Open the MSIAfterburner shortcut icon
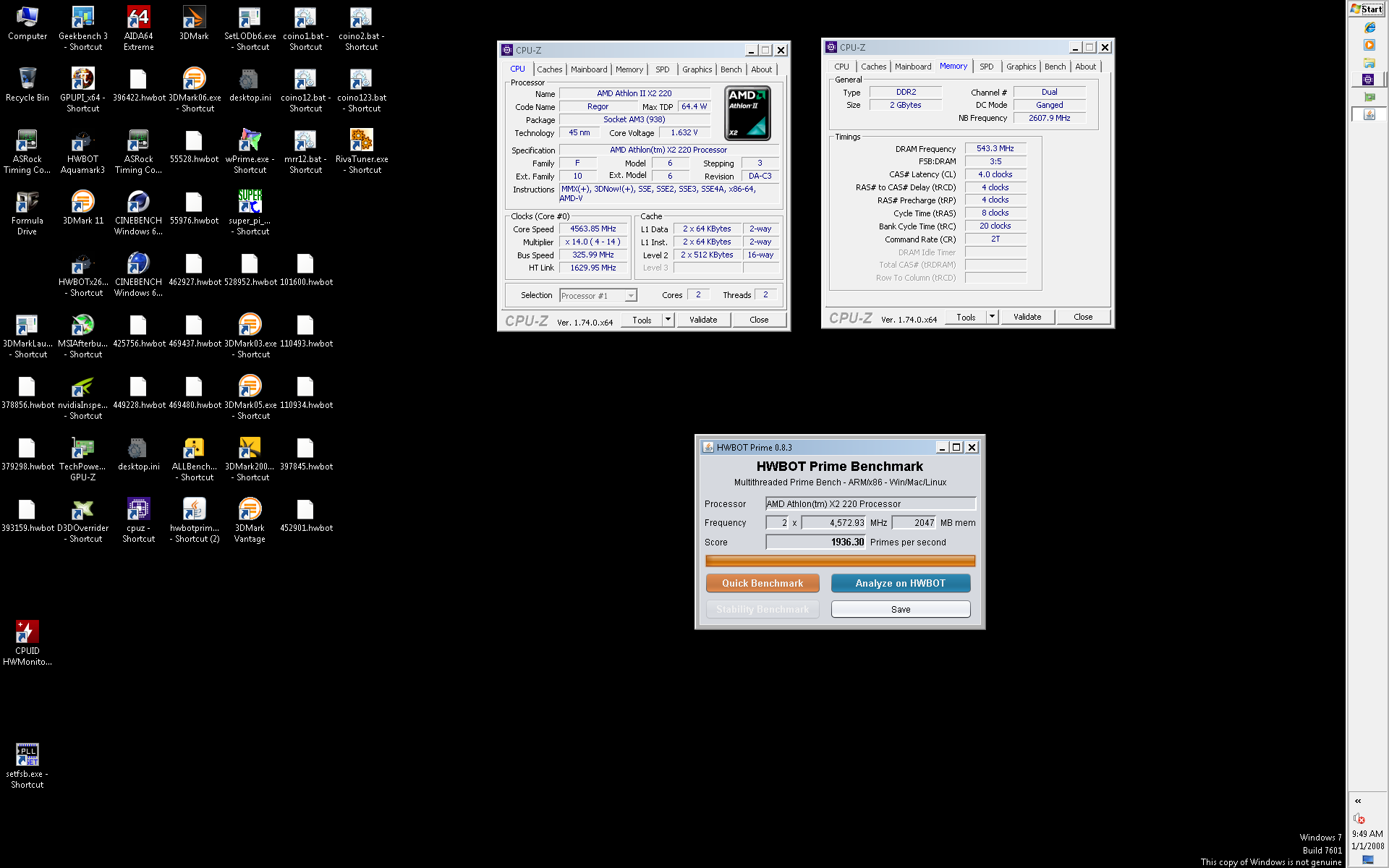Screen dimensions: 1389x868 (x=83, y=336)
